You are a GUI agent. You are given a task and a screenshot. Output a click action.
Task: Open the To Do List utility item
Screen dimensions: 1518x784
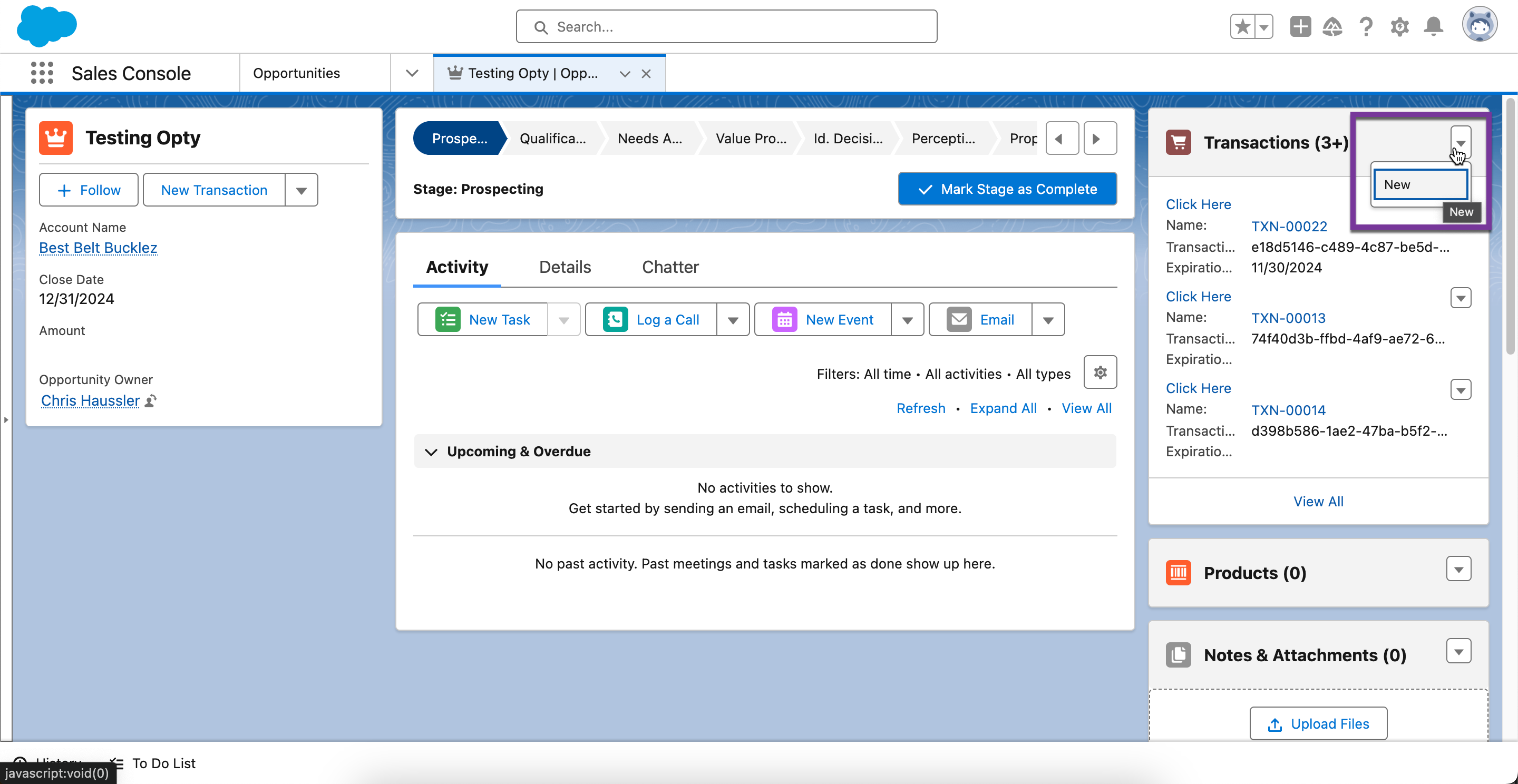tap(153, 763)
